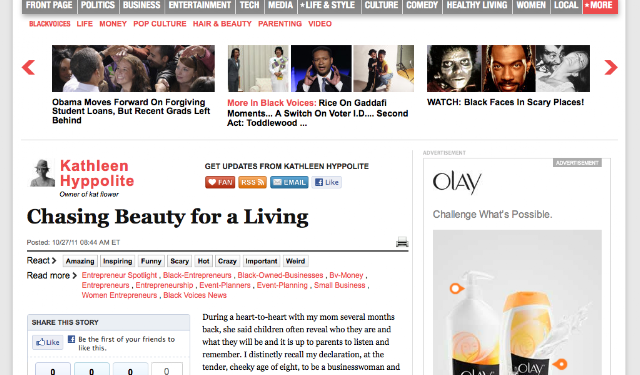640x375 pixels.
Task: Click Kathleen Hyppolite author photo
Action: point(42,173)
